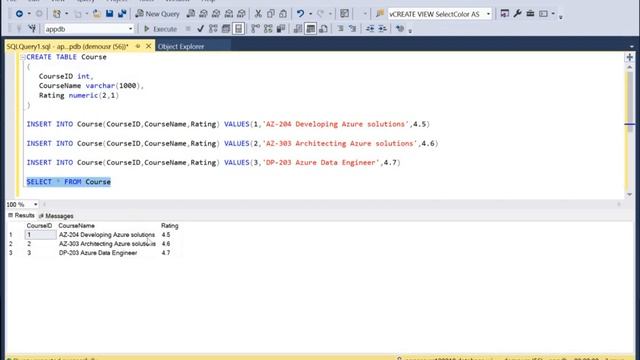Select Results to Grid icon
Screen dimensions: 640x360
(311, 29)
